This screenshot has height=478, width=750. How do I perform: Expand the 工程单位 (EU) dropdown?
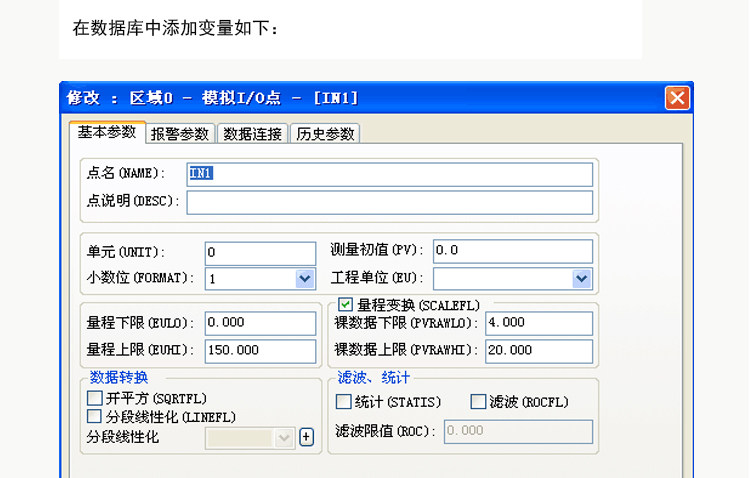582,278
